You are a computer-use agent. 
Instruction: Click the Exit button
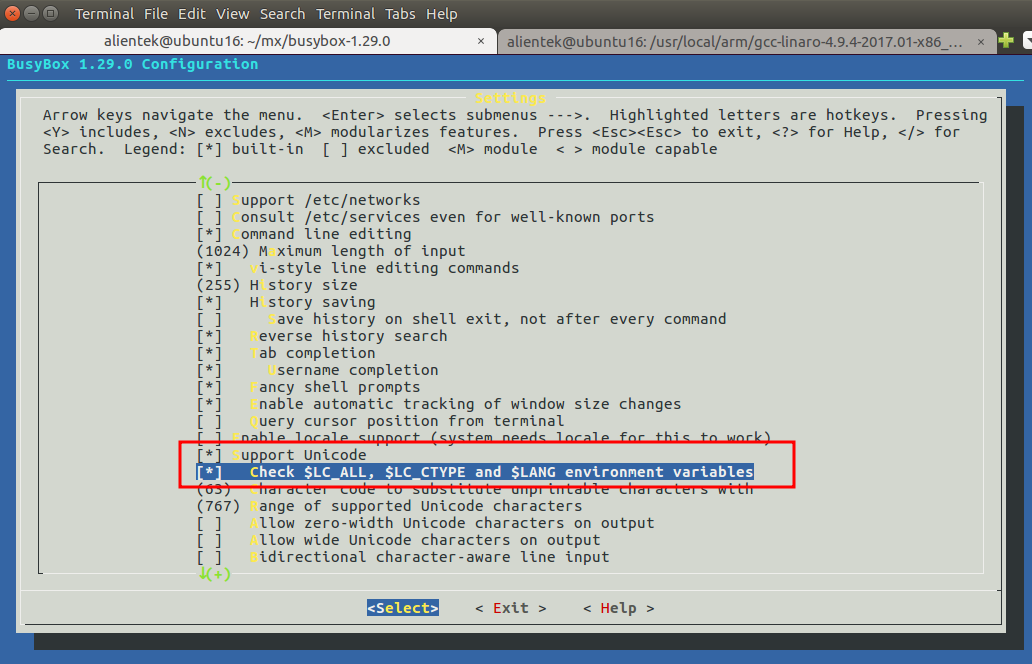511,608
